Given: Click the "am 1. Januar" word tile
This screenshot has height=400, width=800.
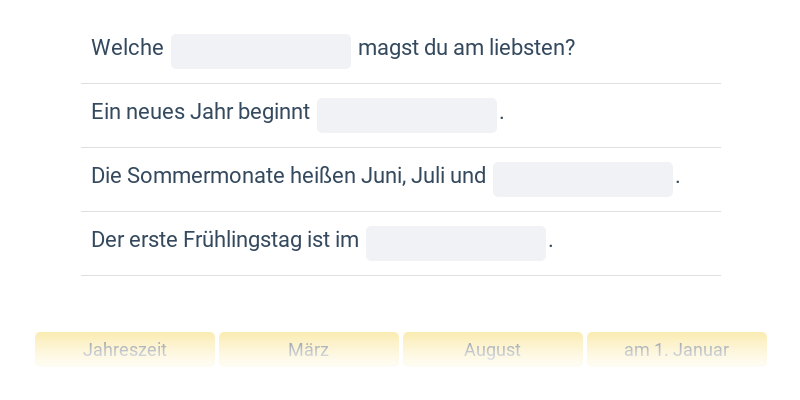Looking at the screenshot, I should pos(677,350).
